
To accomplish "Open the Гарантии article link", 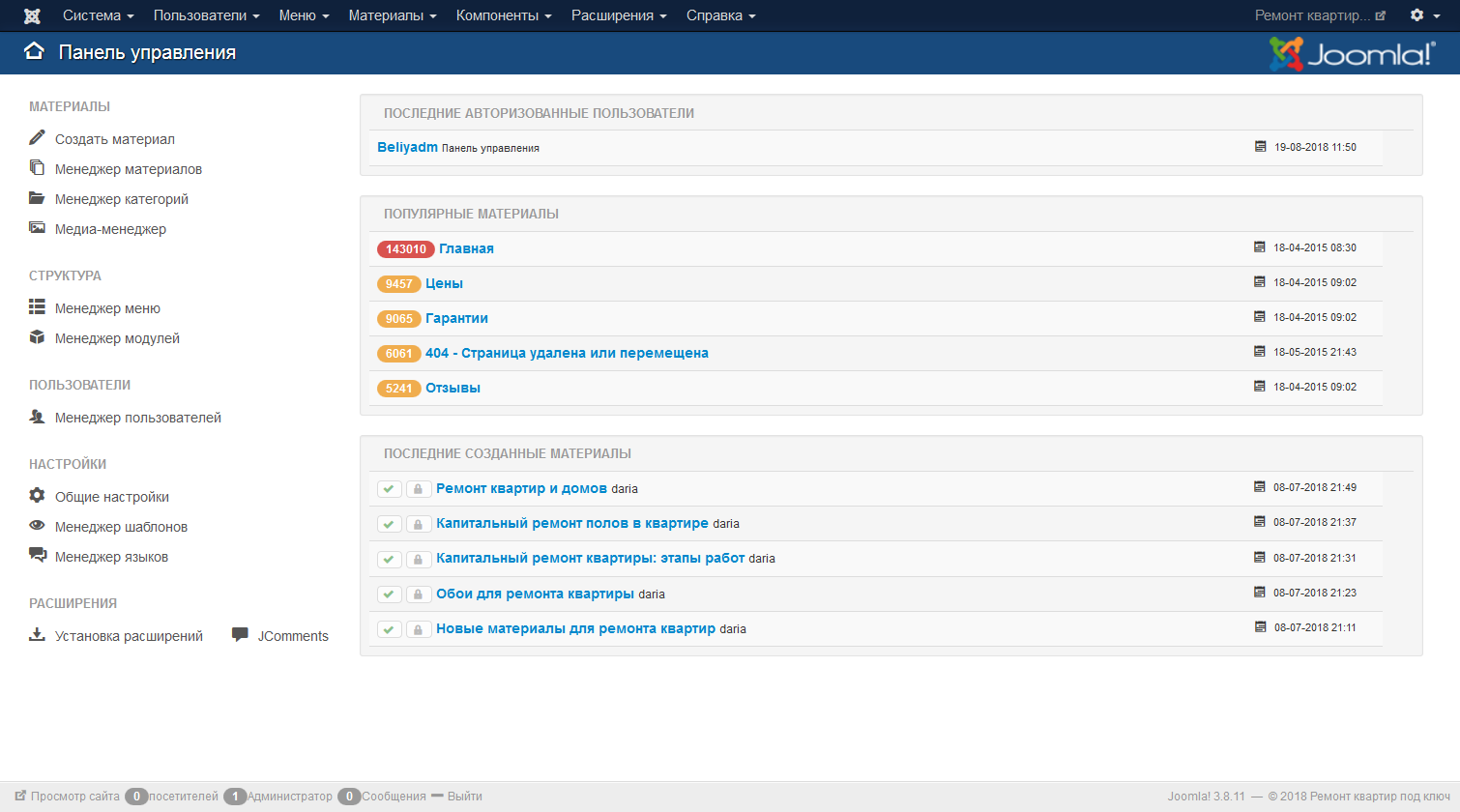I will click(456, 318).
